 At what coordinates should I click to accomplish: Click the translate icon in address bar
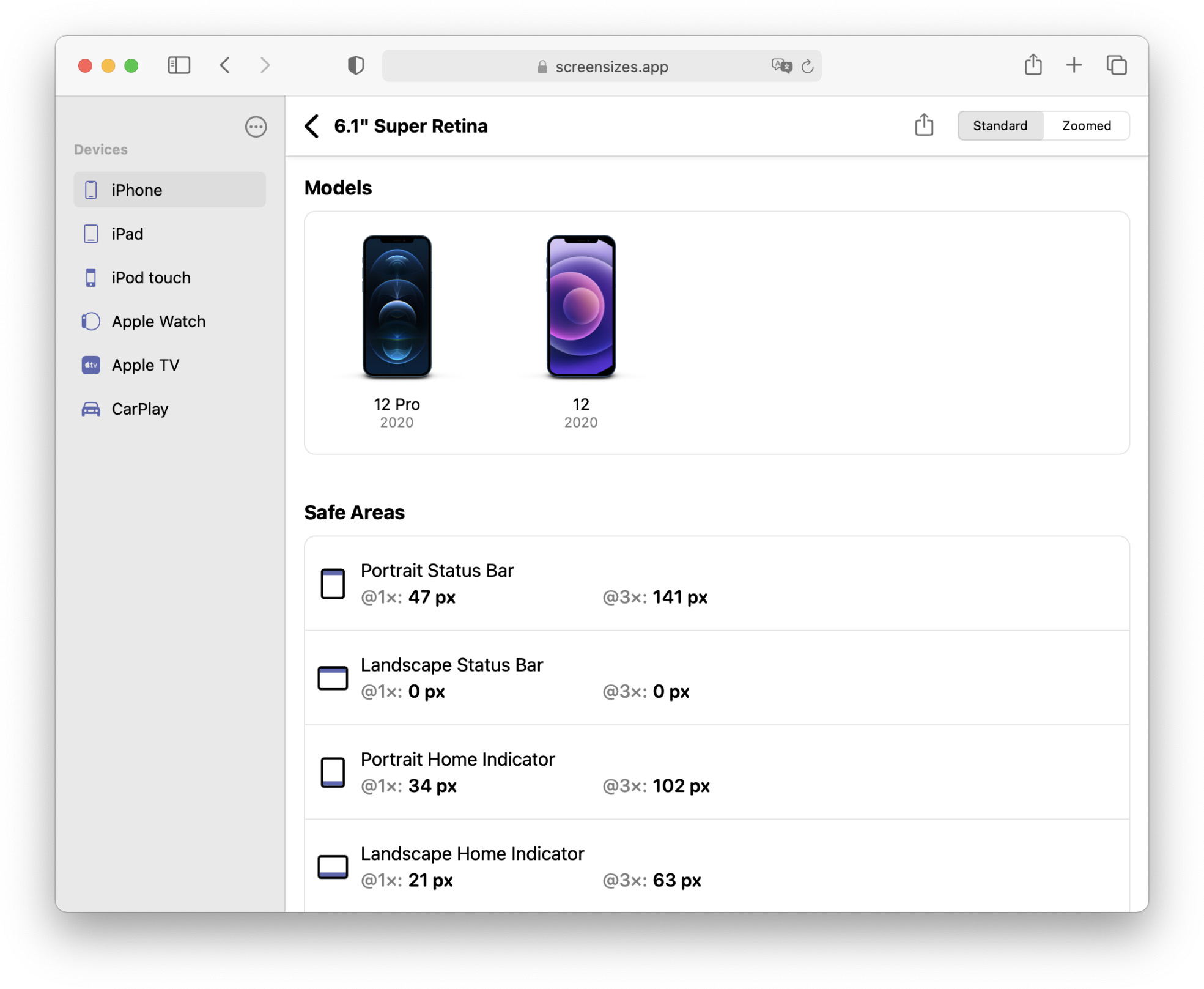(781, 65)
